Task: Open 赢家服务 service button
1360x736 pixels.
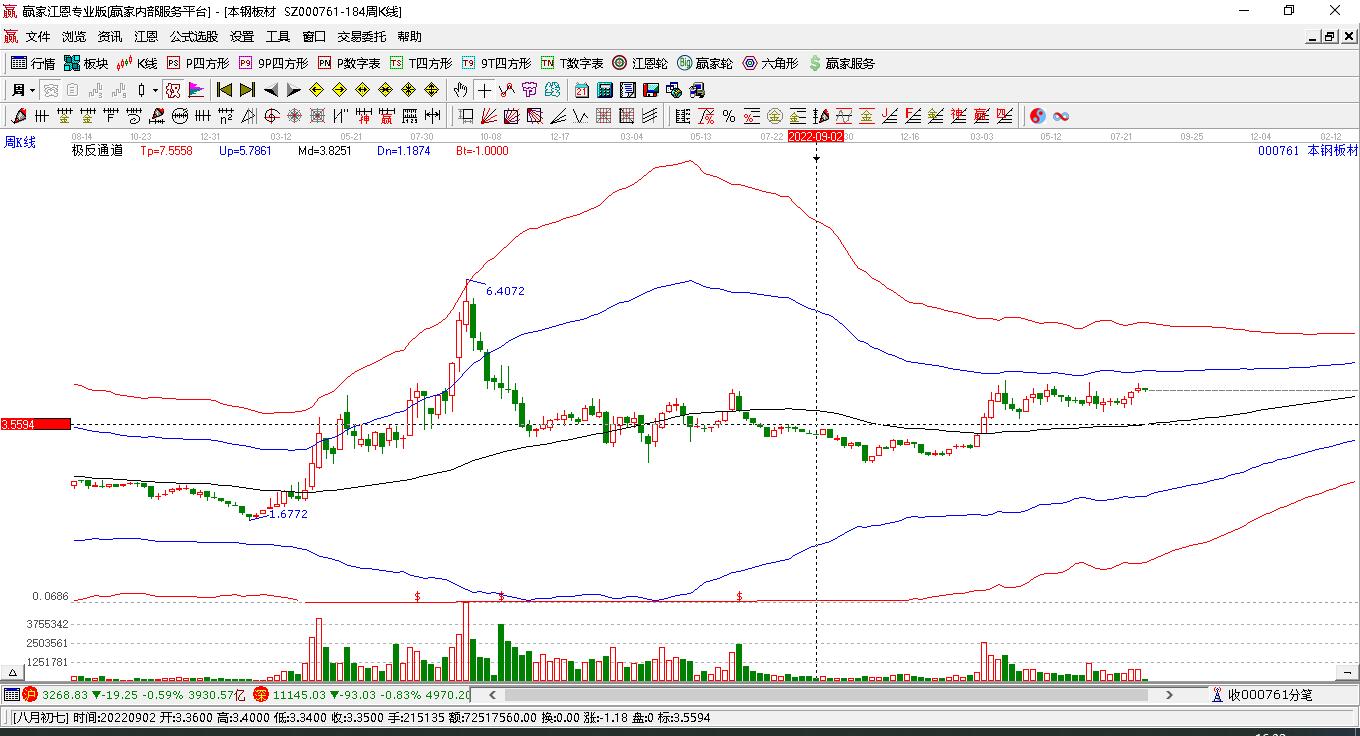Action: (842, 63)
